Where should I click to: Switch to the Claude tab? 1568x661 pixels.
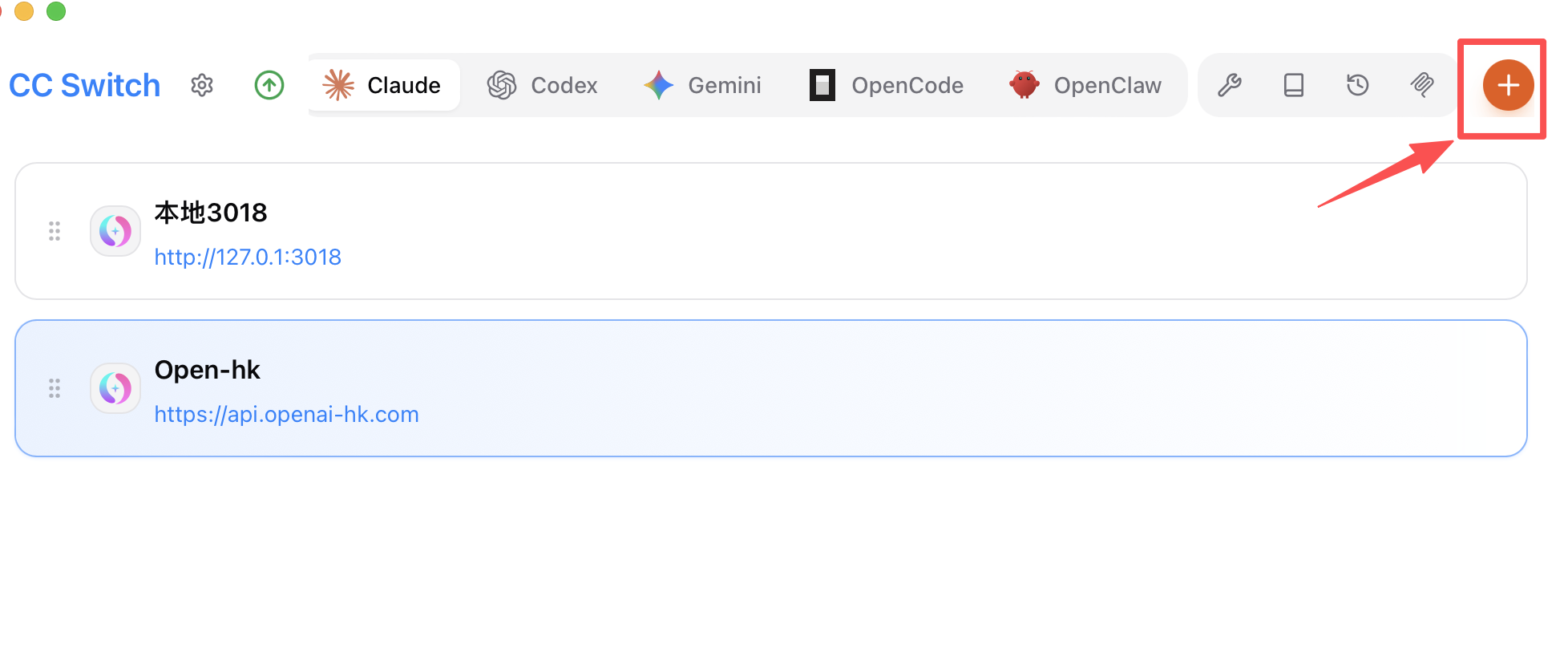pyautogui.click(x=383, y=85)
